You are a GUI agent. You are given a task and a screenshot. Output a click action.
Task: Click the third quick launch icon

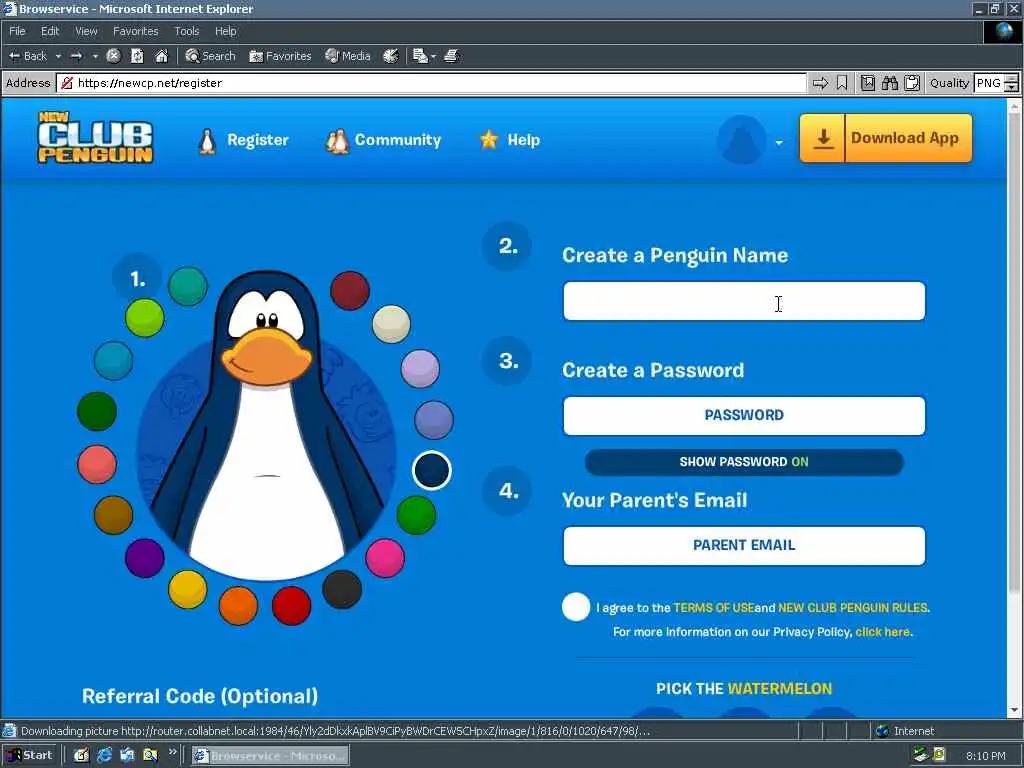point(127,756)
